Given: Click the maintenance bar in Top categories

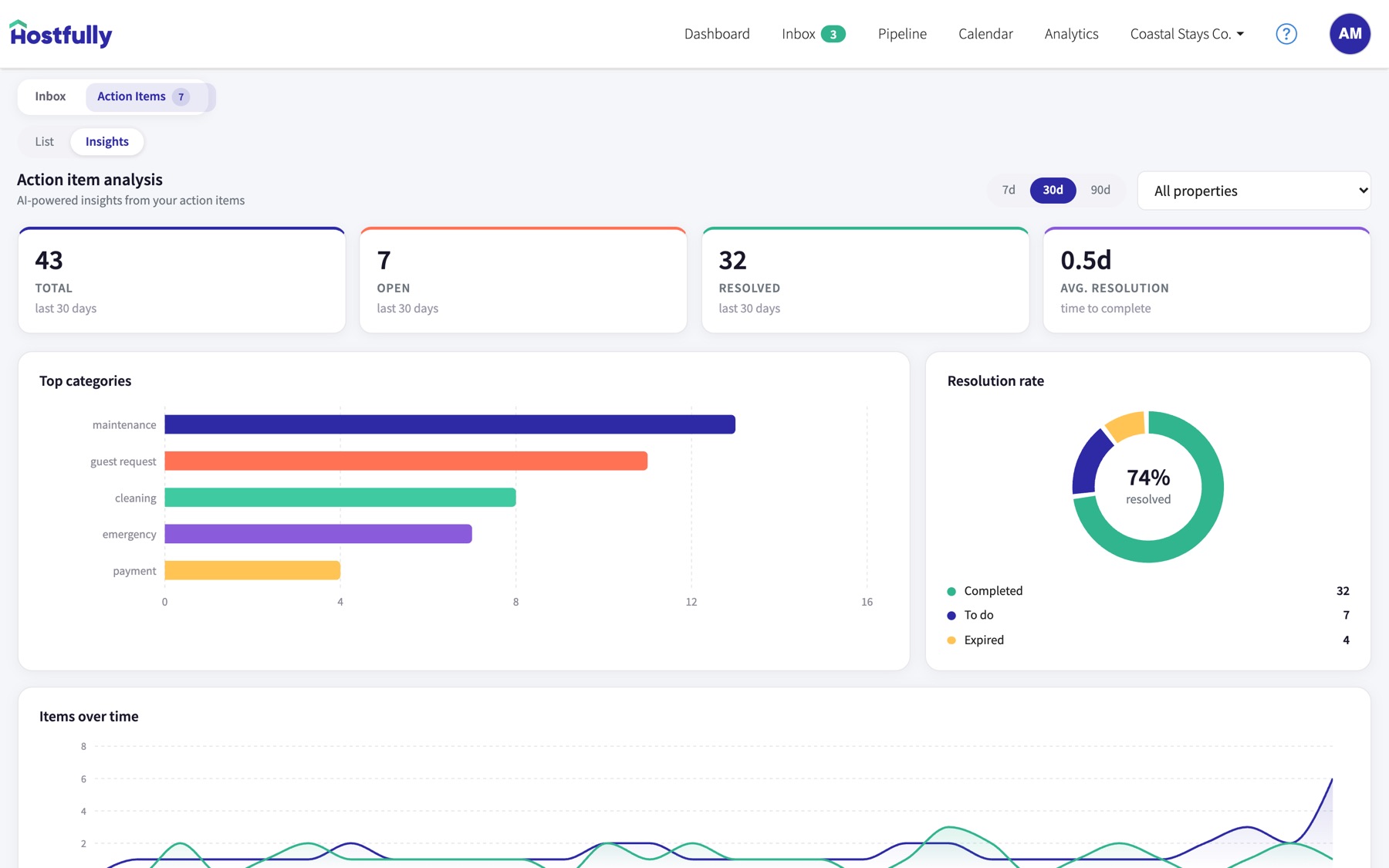Looking at the screenshot, I should [x=450, y=424].
